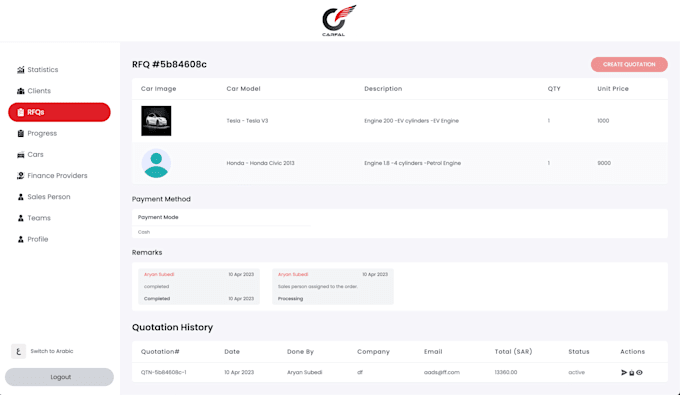Click the email aads@ff.com
680x395 pixels.
click(441, 372)
